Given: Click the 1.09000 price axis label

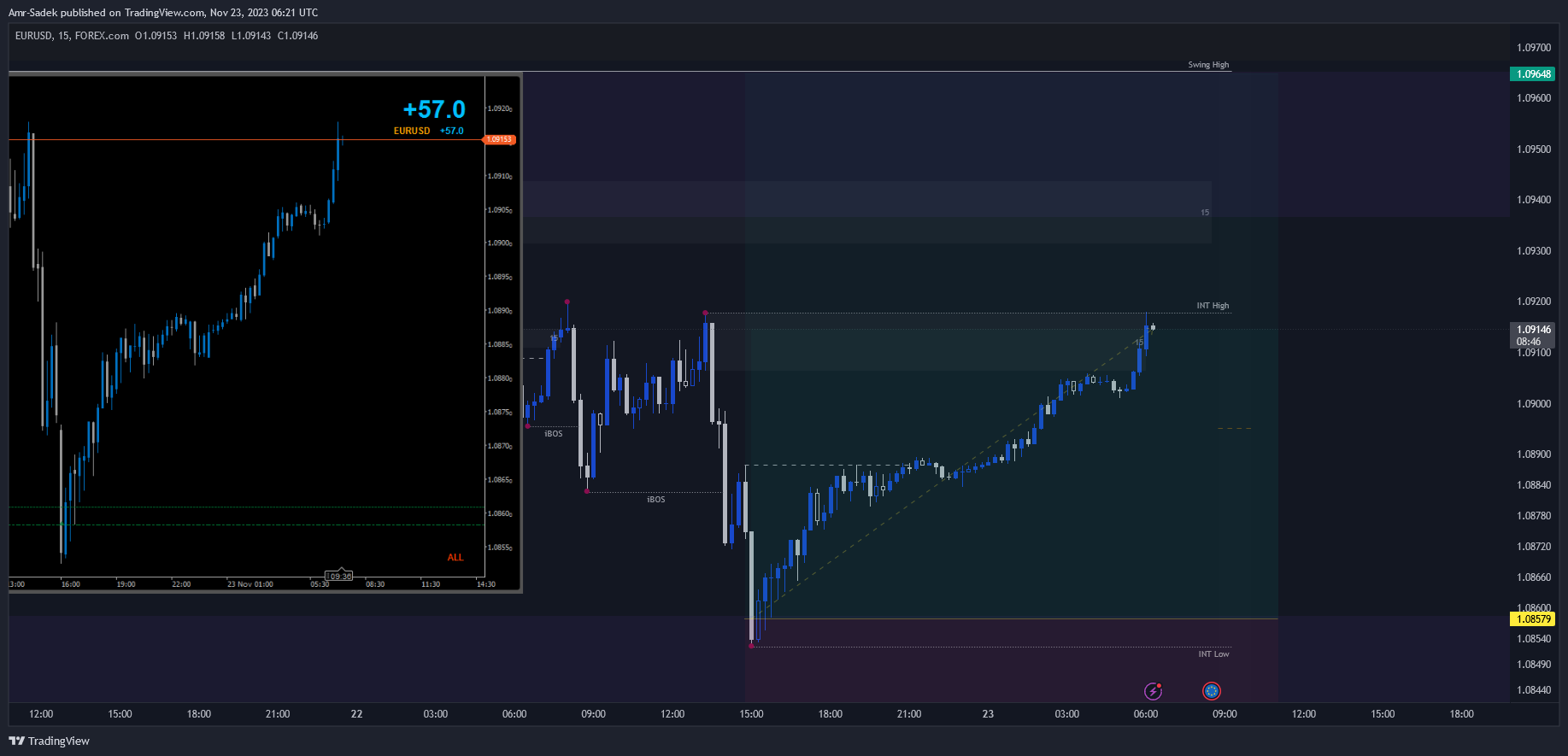Looking at the screenshot, I should click(x=1534, y=404).
